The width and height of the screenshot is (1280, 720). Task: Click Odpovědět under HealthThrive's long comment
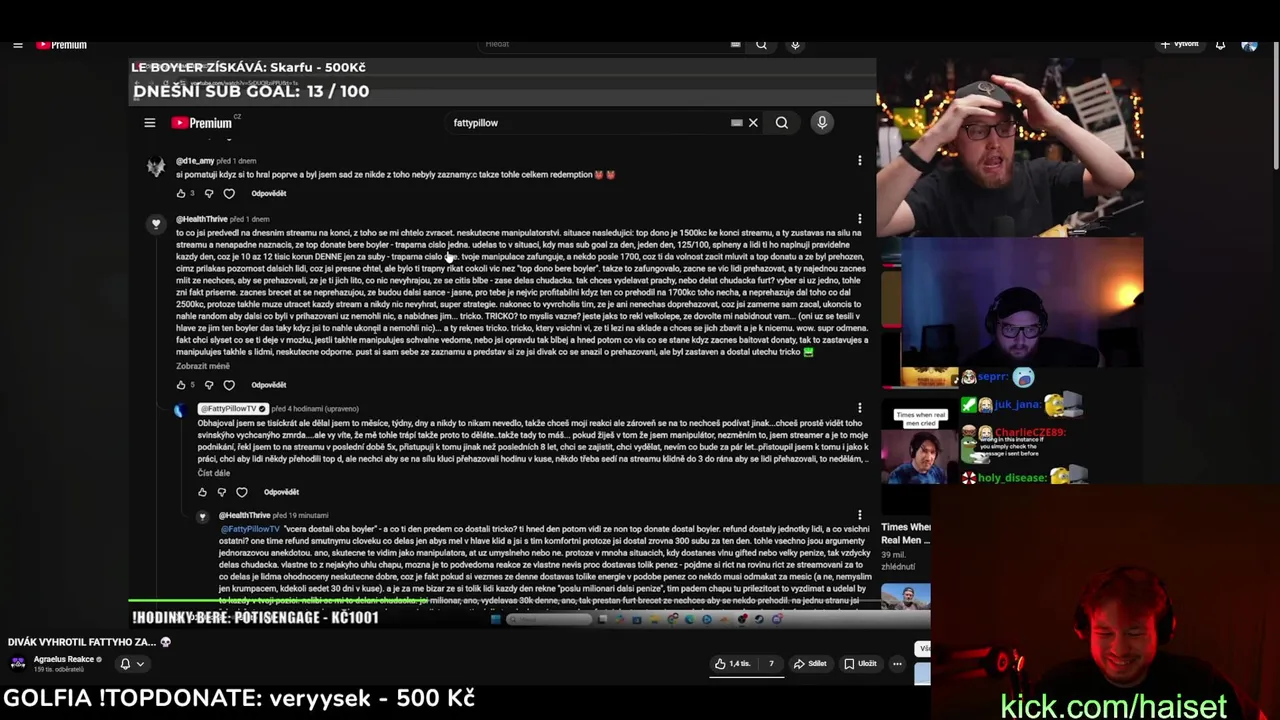pos(268,385)
